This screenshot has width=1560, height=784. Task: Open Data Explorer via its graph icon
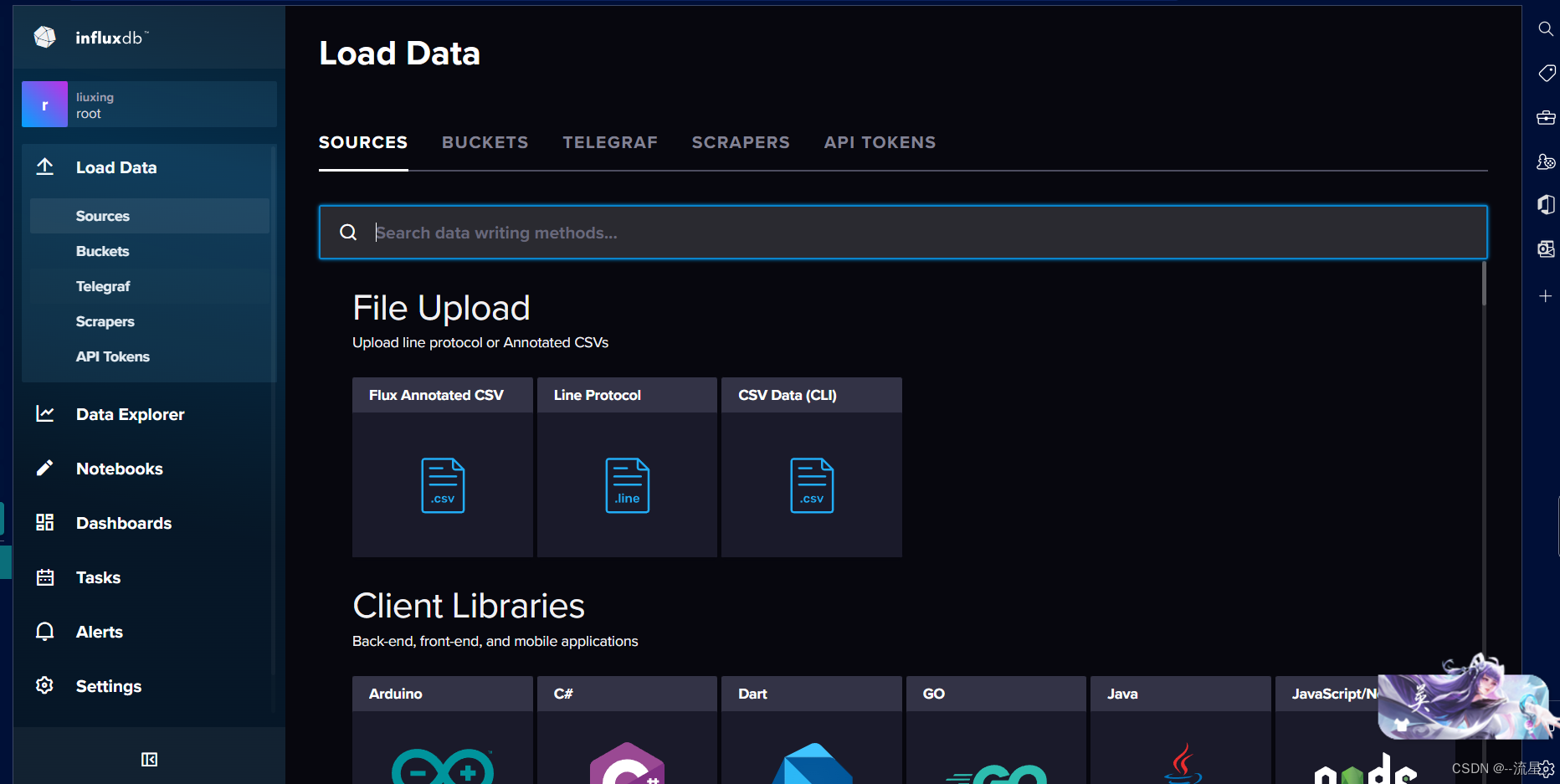45,413
